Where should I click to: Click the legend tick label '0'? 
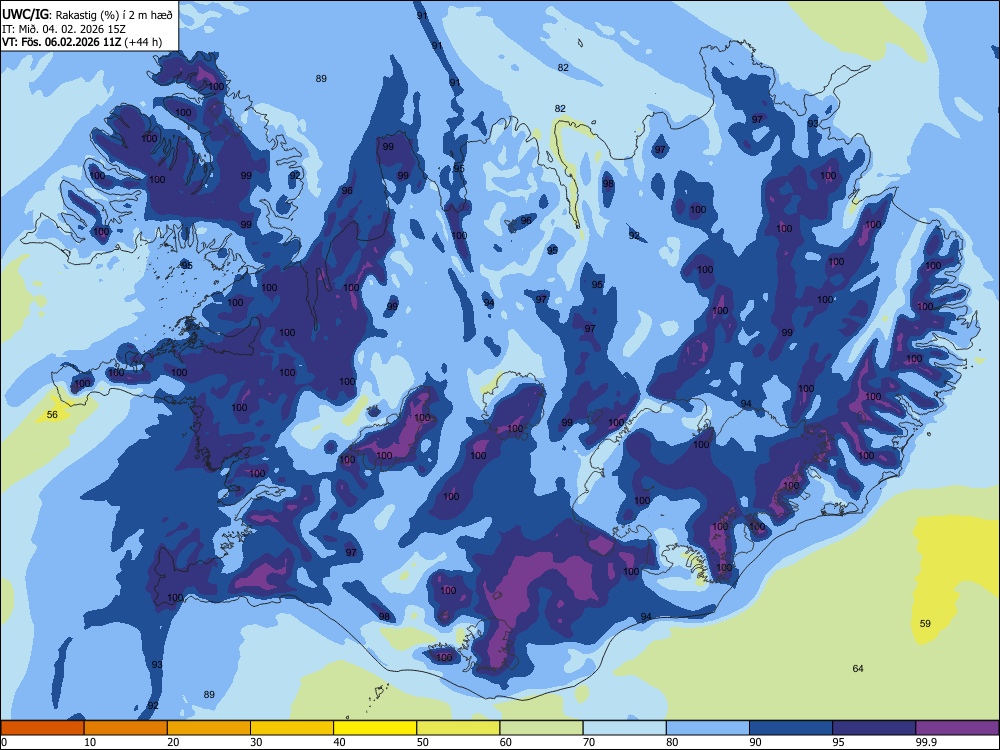tap(4, 742)
